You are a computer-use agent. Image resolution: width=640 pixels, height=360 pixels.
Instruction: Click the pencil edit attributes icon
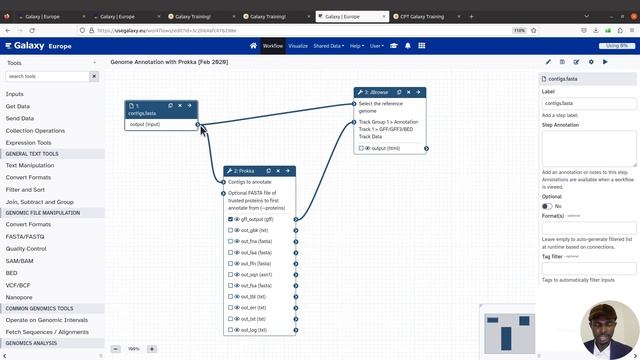548,62
